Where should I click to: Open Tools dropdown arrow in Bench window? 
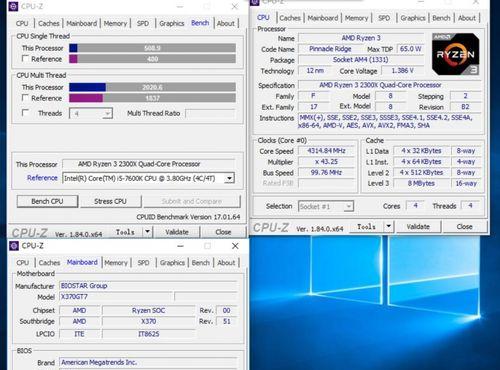pyautogui.click(x=147, y=232)
